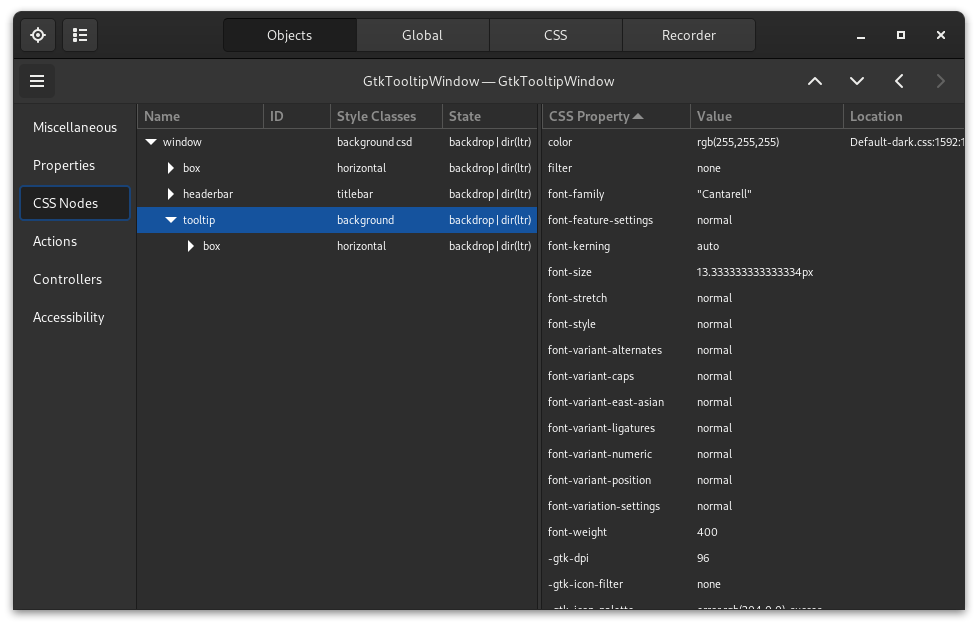The width and height of the screenshot is (978, 626).
Task: Open the Actions page
Action: pyautogui.click(x=75, y=241)
